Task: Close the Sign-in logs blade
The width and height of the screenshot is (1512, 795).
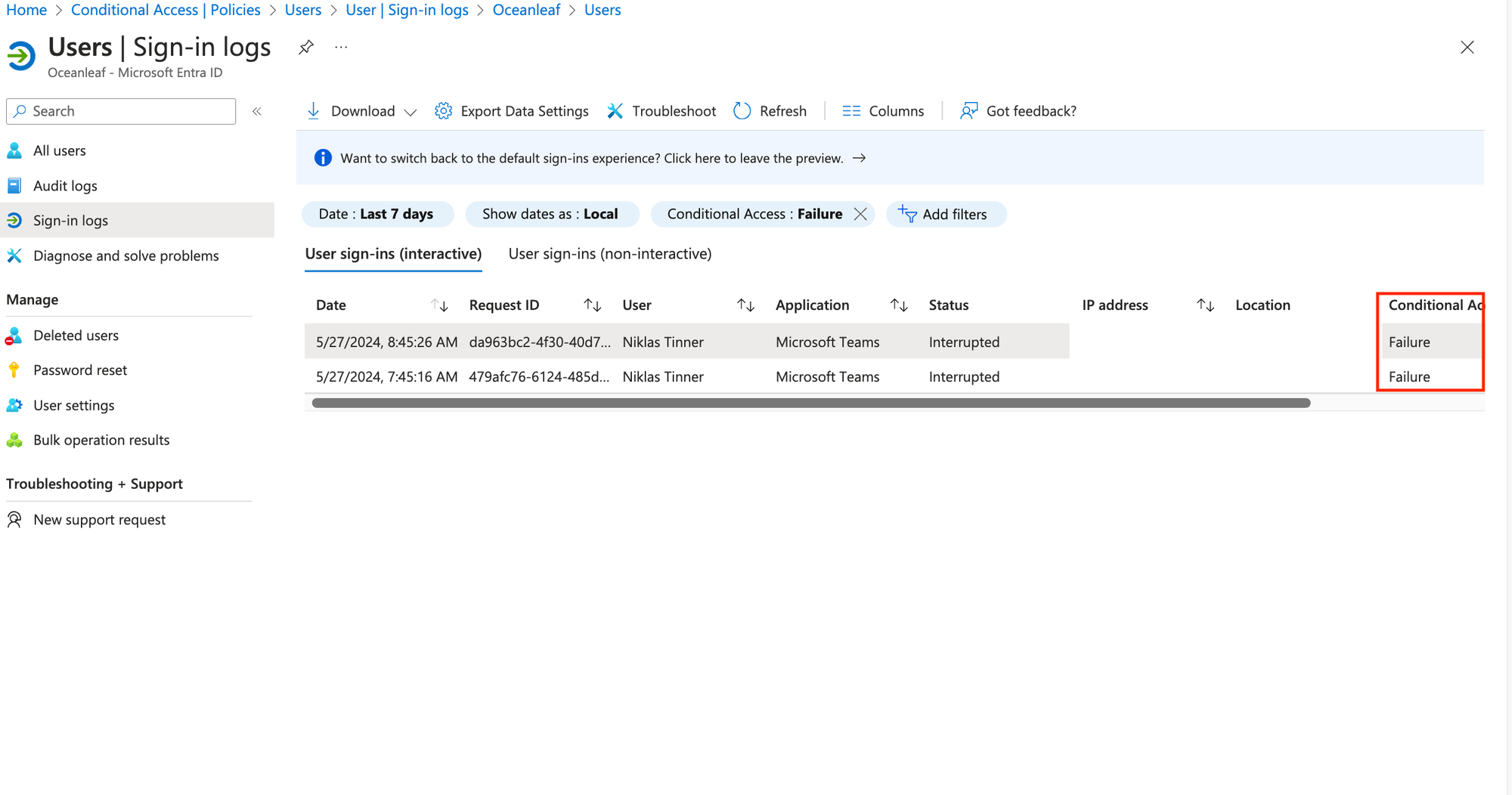Action: point(1467,48)
